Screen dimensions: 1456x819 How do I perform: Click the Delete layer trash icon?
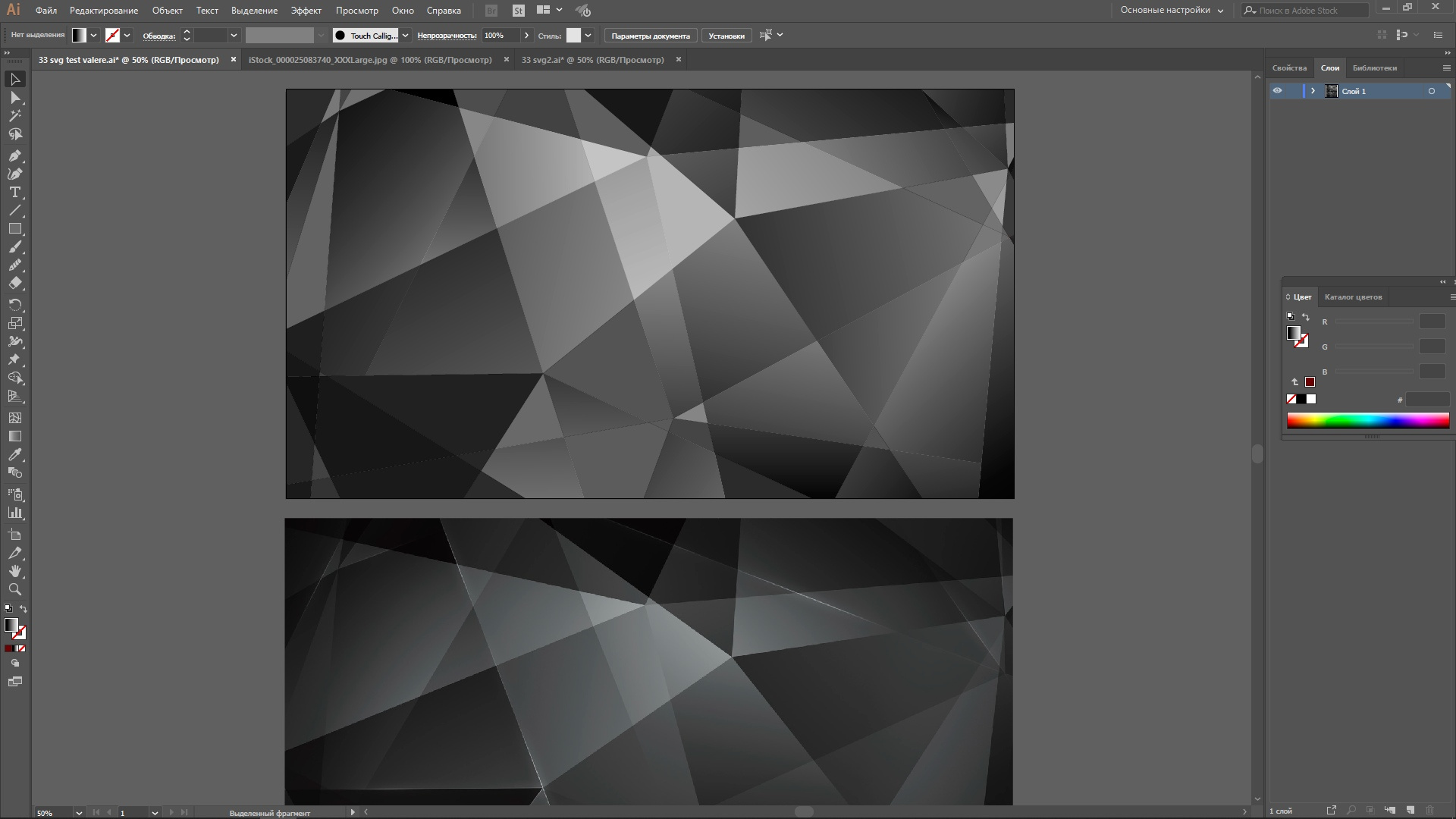(x=1430, y=811)
